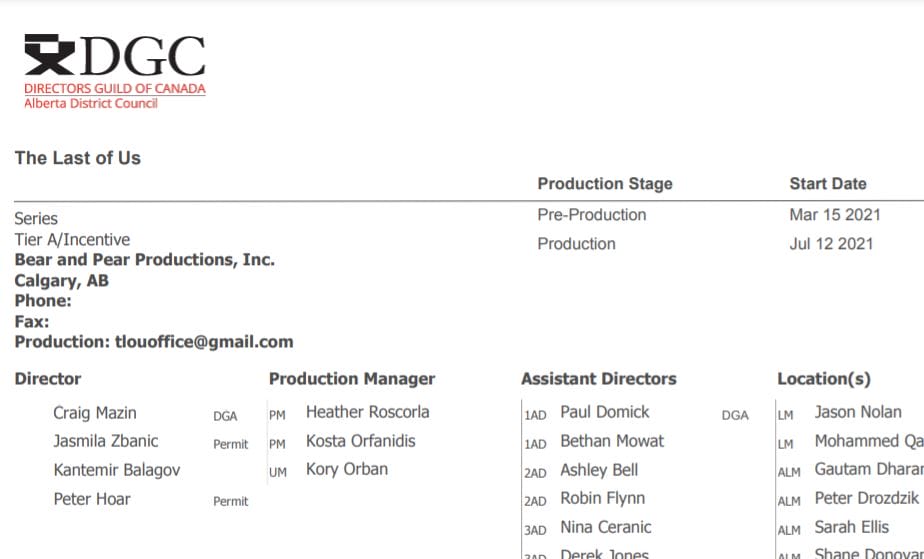This screenshot has width=924, height=559.
Task: Select production manager Heather Roscorla
Action: pos(368,412)
